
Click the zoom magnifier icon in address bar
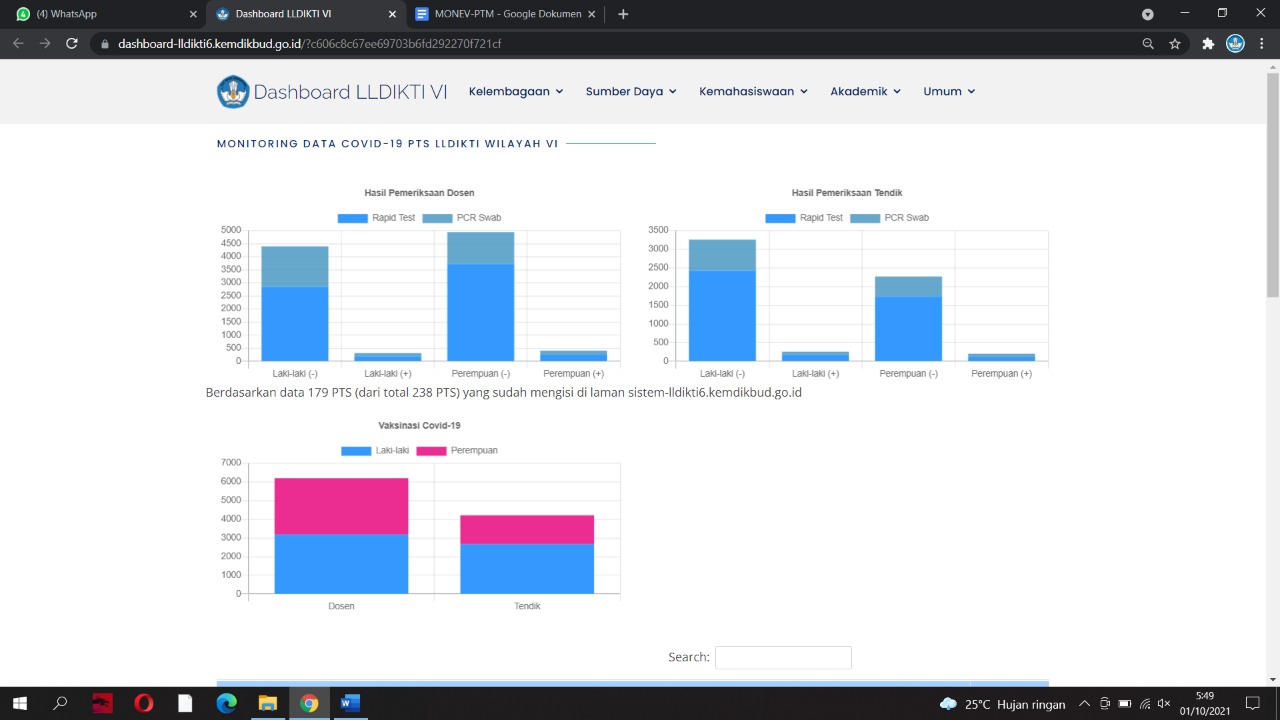(x=1148, y=44)
